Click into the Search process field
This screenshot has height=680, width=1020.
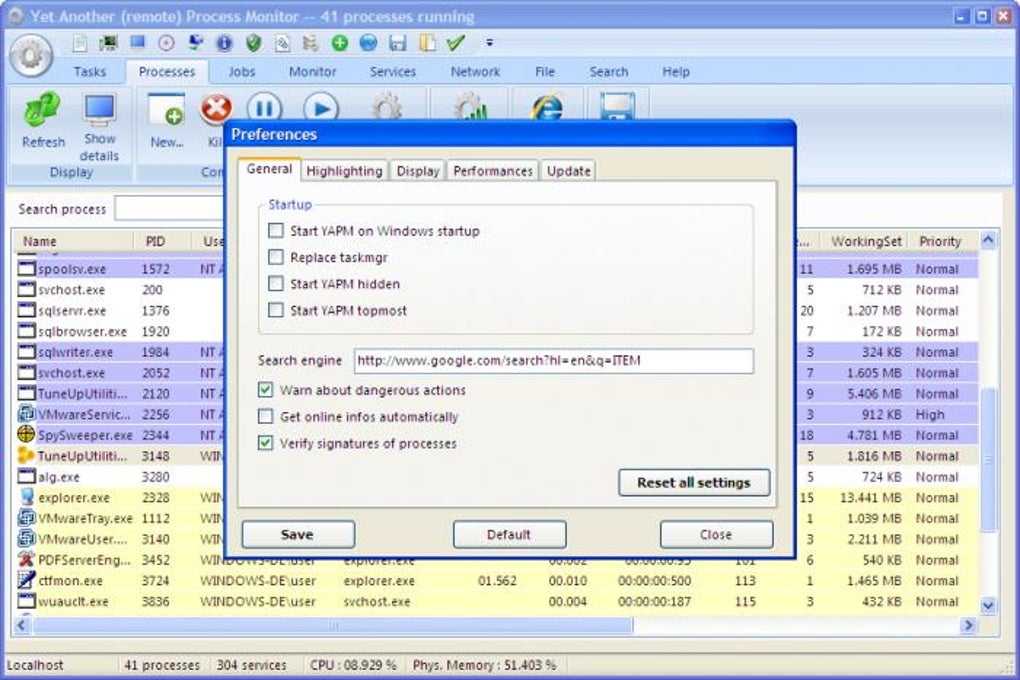170,209
